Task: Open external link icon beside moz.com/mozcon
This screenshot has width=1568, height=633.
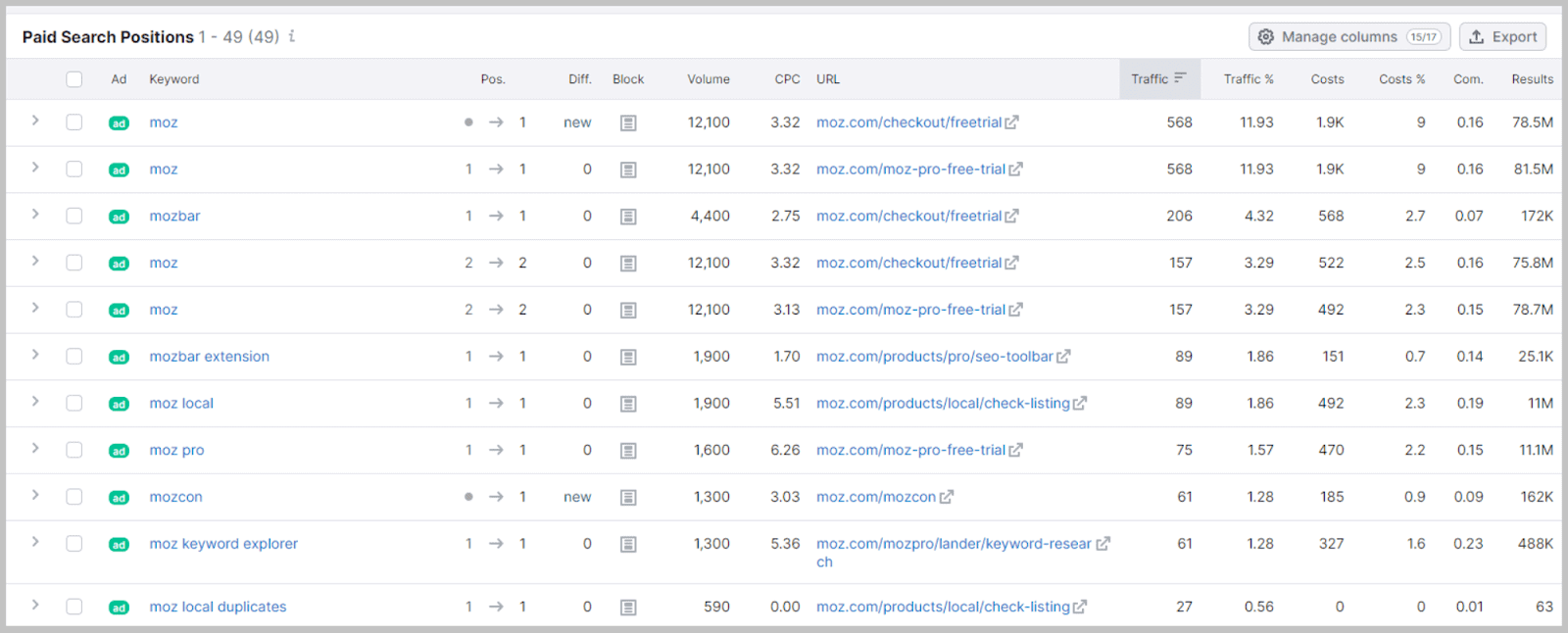Action: [x=947, y=498]
